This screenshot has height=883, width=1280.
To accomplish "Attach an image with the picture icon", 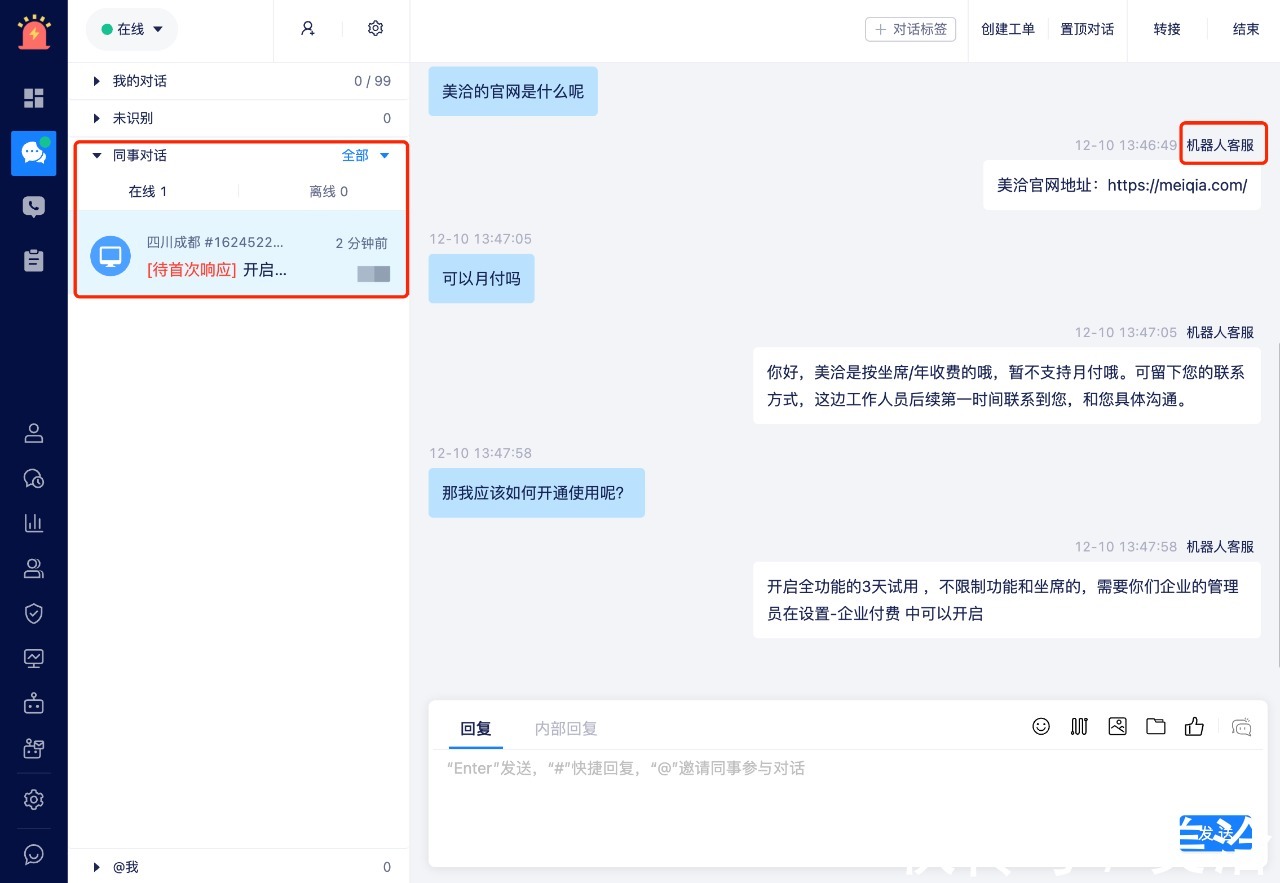I will pos(1118,727).
